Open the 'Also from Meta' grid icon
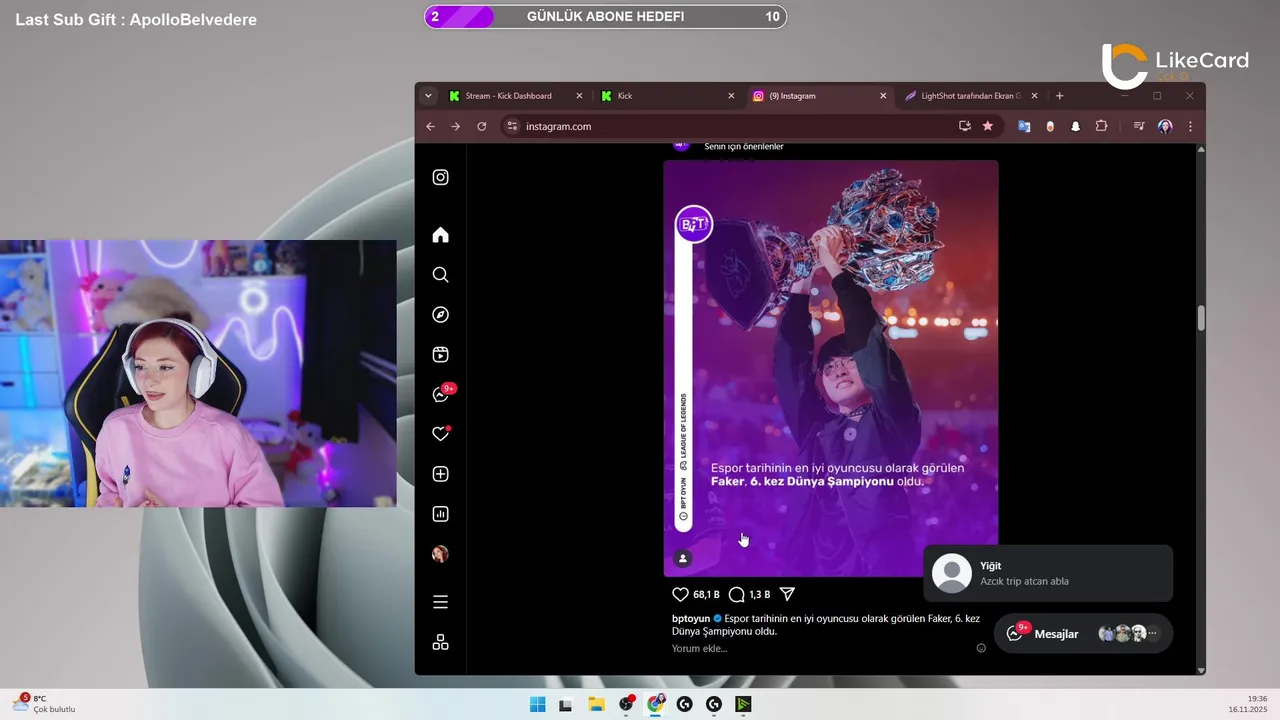The height and width of the screenshot is (720, 1280). pos(440,642)
